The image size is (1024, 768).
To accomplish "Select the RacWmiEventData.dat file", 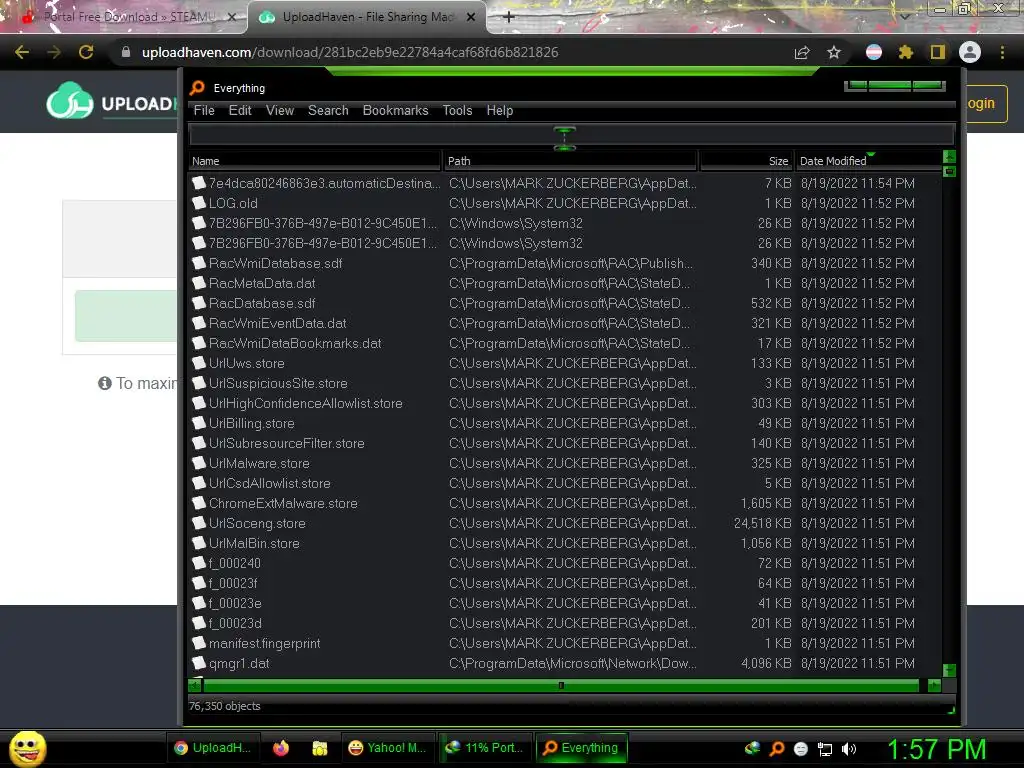I will tap(278, 323).
